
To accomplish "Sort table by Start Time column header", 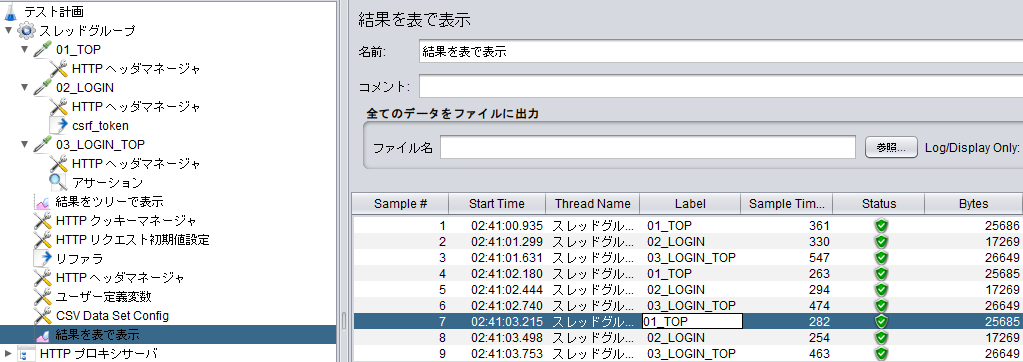I will coord(497,204).
